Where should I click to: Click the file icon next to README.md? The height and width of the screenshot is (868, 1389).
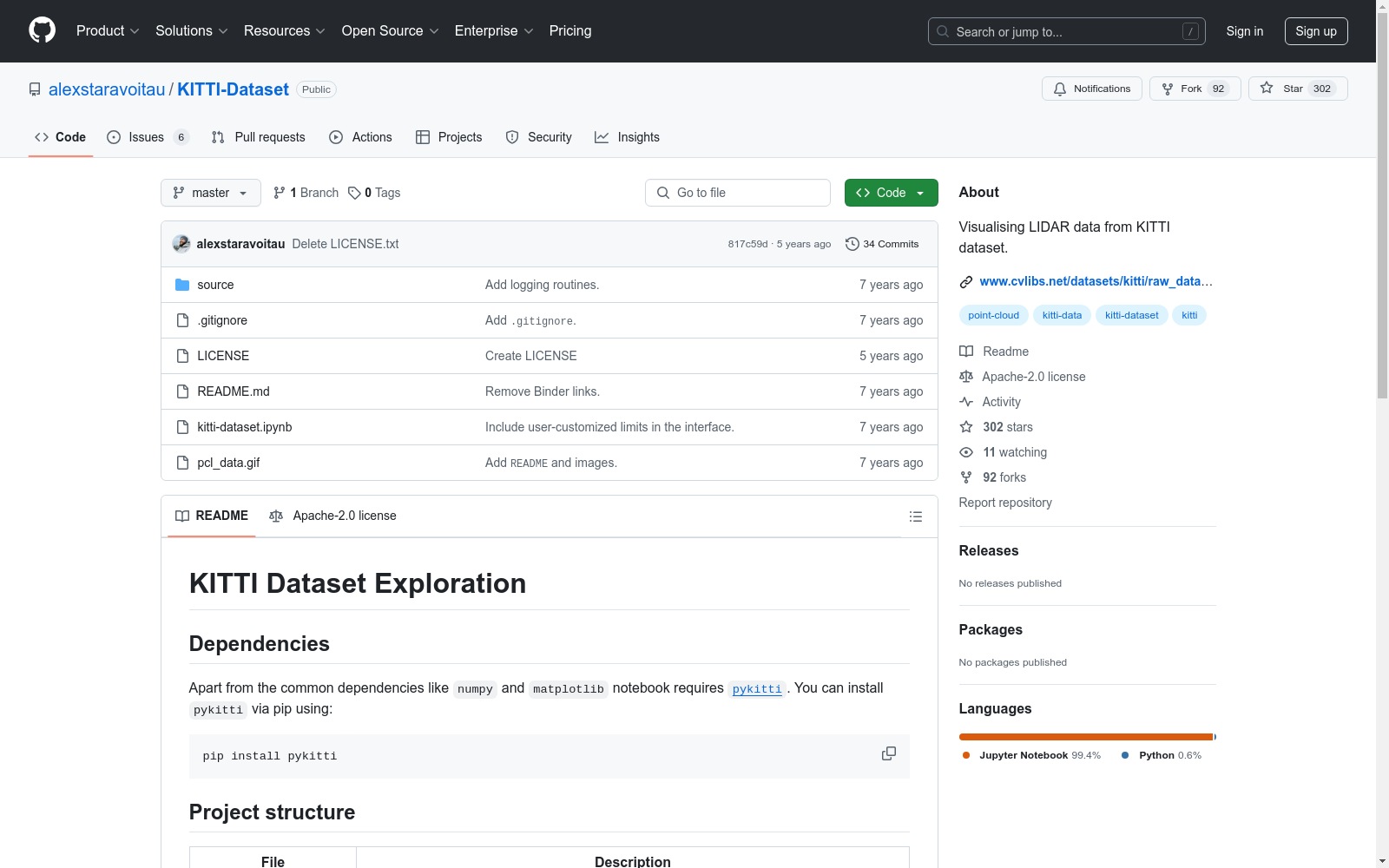click(x=182, y=391)
